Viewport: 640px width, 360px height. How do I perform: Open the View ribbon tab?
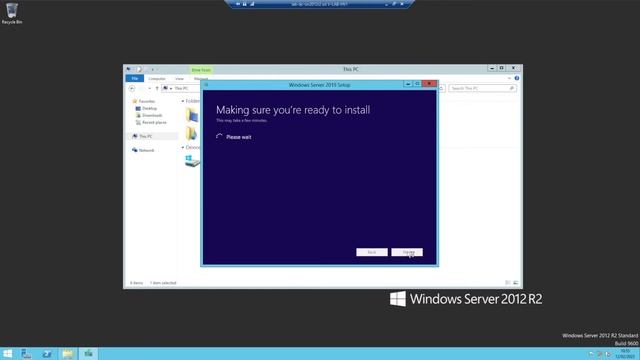click(x=179, y=78)
